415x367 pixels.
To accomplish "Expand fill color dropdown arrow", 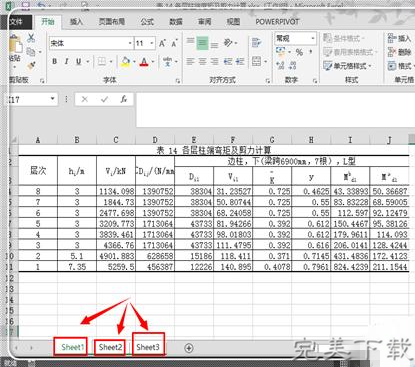I will point(134,62).
